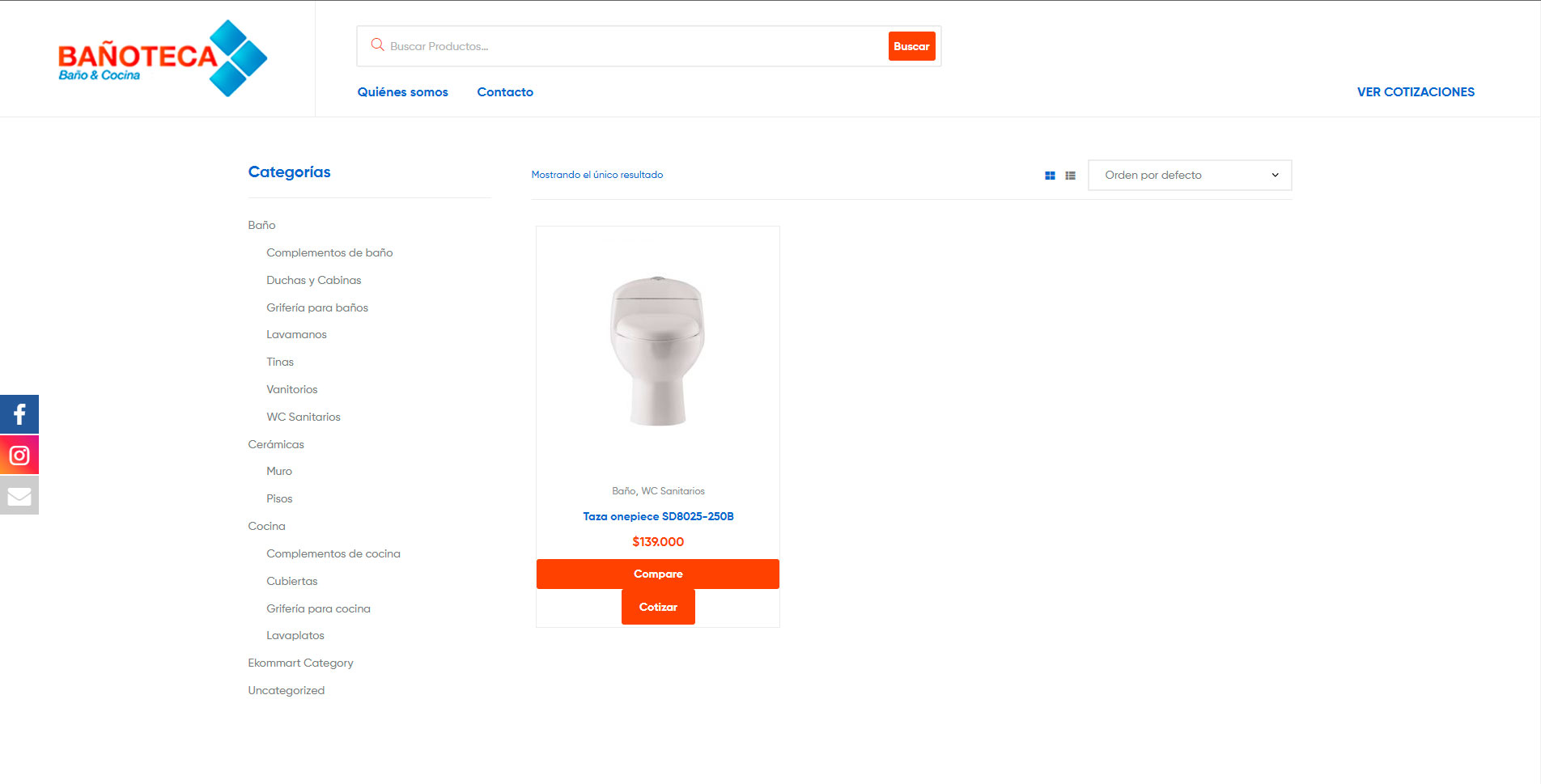Click the search magnifier icon

pyautogui.click(x=377, y=45)
